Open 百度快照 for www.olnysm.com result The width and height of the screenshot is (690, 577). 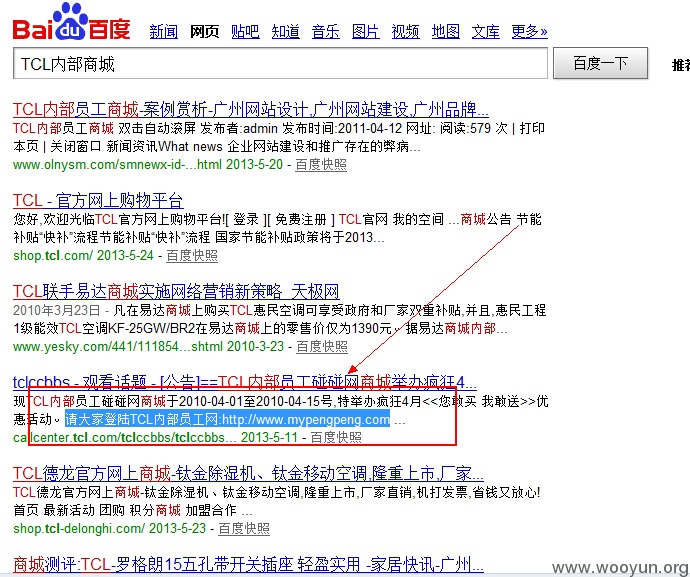point(321,165)
